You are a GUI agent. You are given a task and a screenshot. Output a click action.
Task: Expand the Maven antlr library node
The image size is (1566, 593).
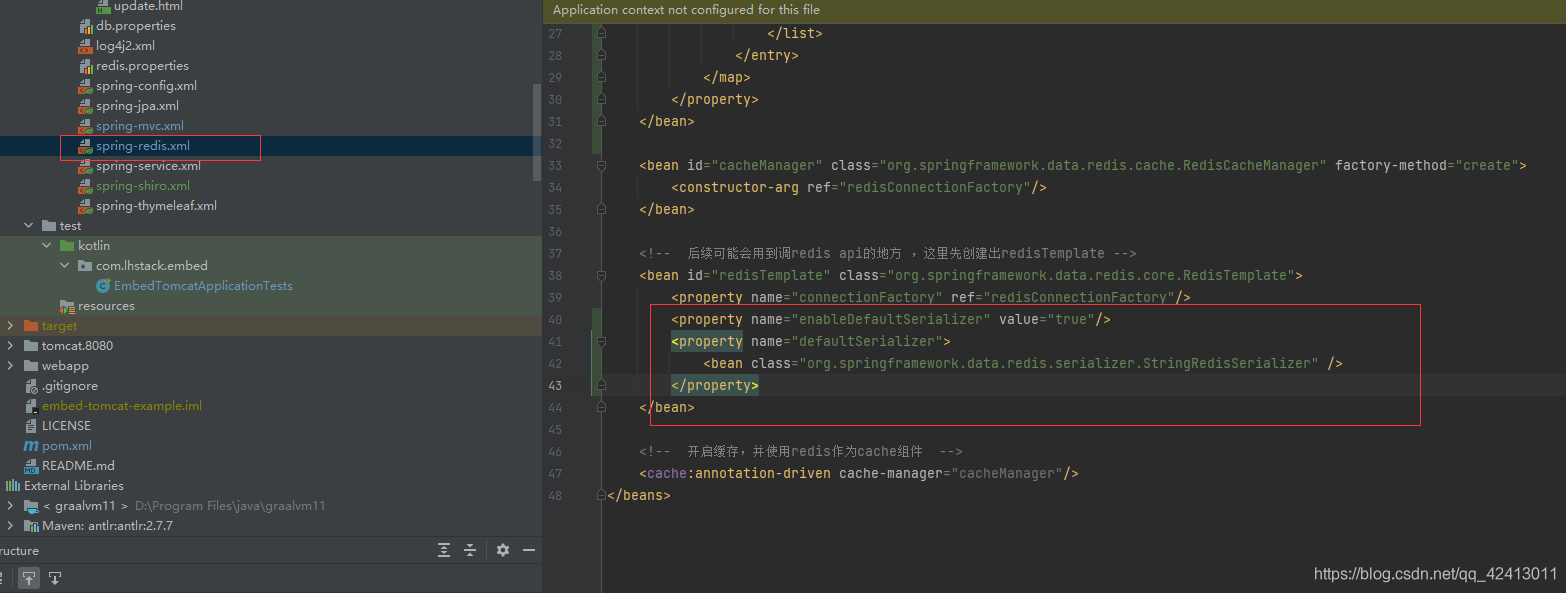coord(11,526)
